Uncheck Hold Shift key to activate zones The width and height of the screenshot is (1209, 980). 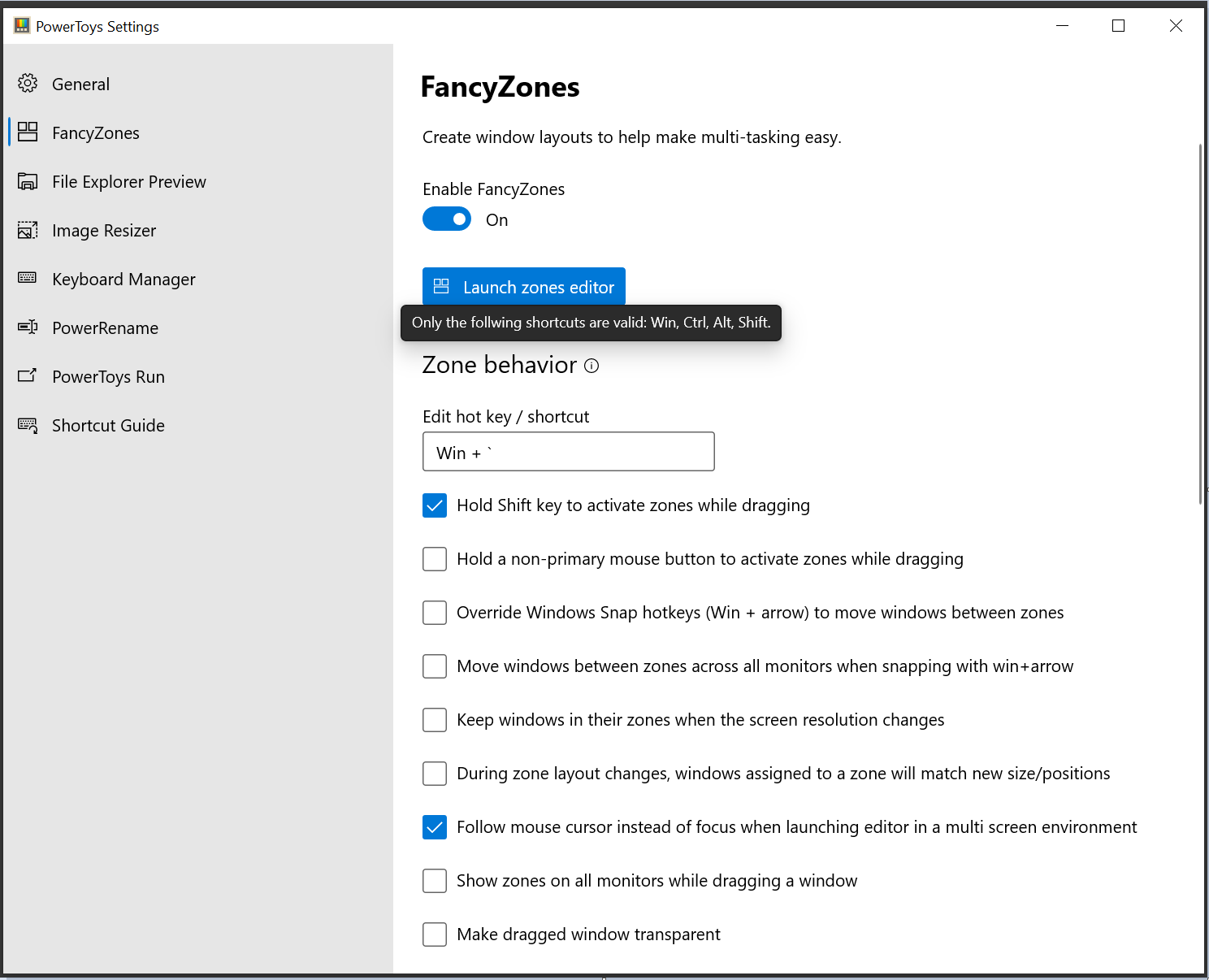434,505
